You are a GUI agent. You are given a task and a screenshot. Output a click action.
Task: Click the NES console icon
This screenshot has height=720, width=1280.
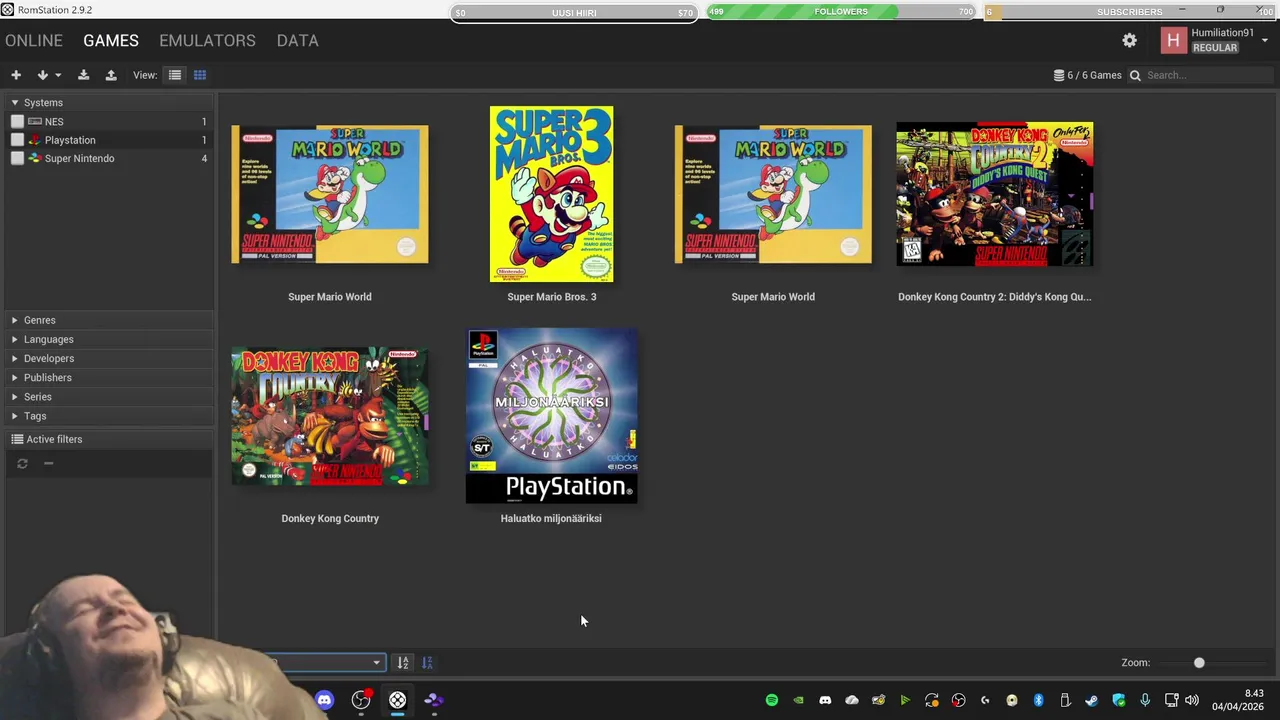[x=35, y=121]
